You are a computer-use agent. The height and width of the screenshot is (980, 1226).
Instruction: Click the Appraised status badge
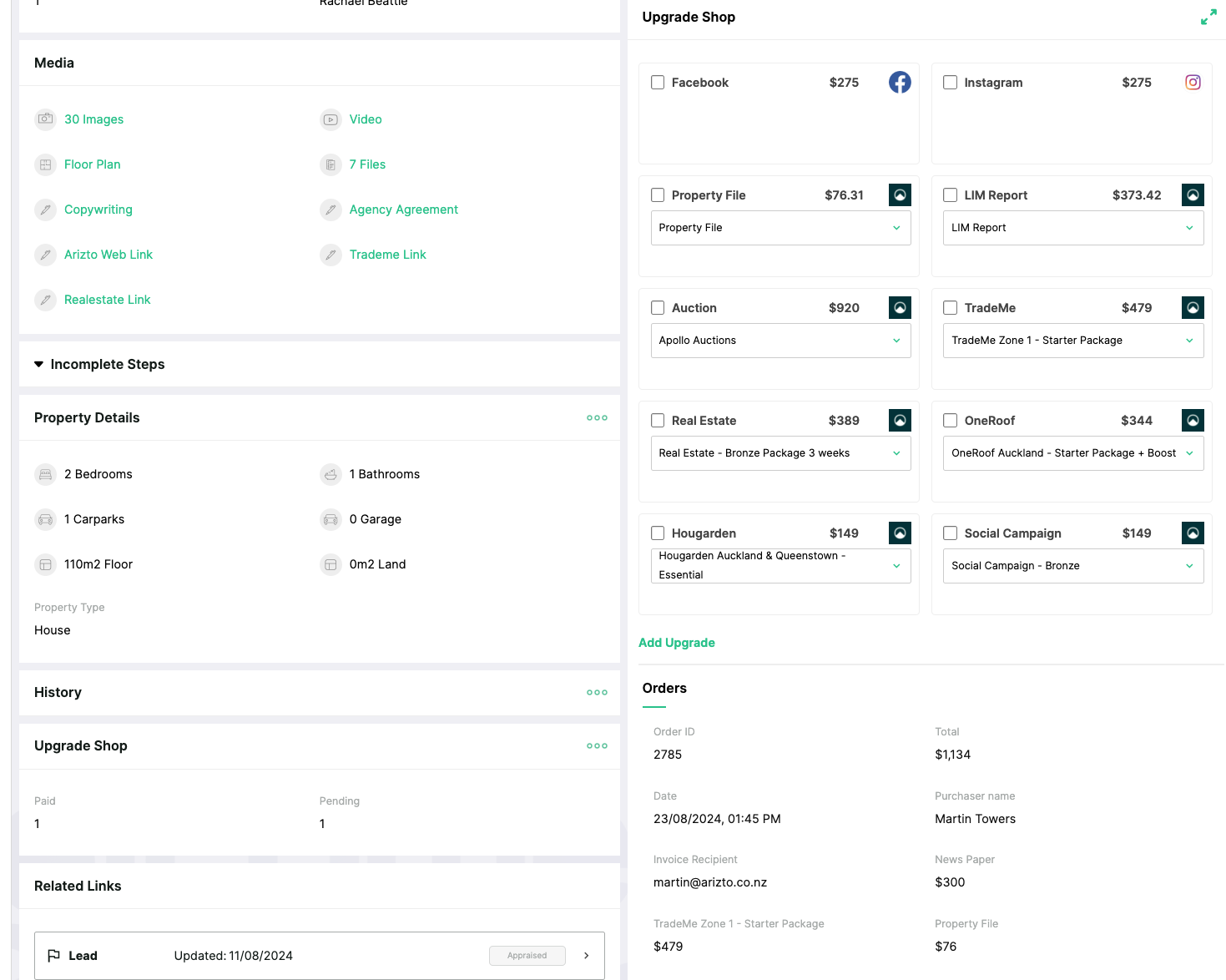[x=527, y=956]
